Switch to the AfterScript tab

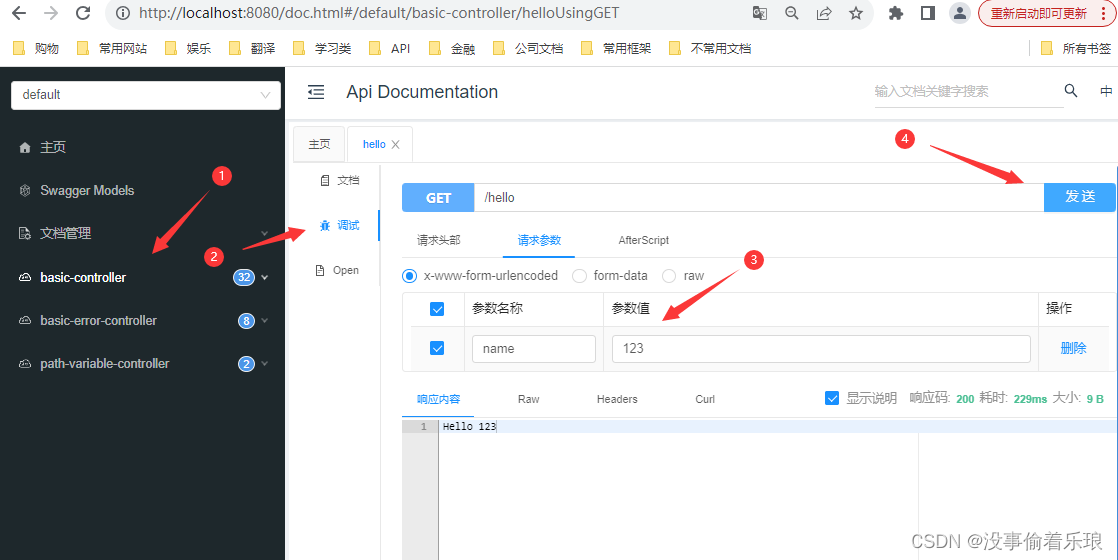point(643,240)
